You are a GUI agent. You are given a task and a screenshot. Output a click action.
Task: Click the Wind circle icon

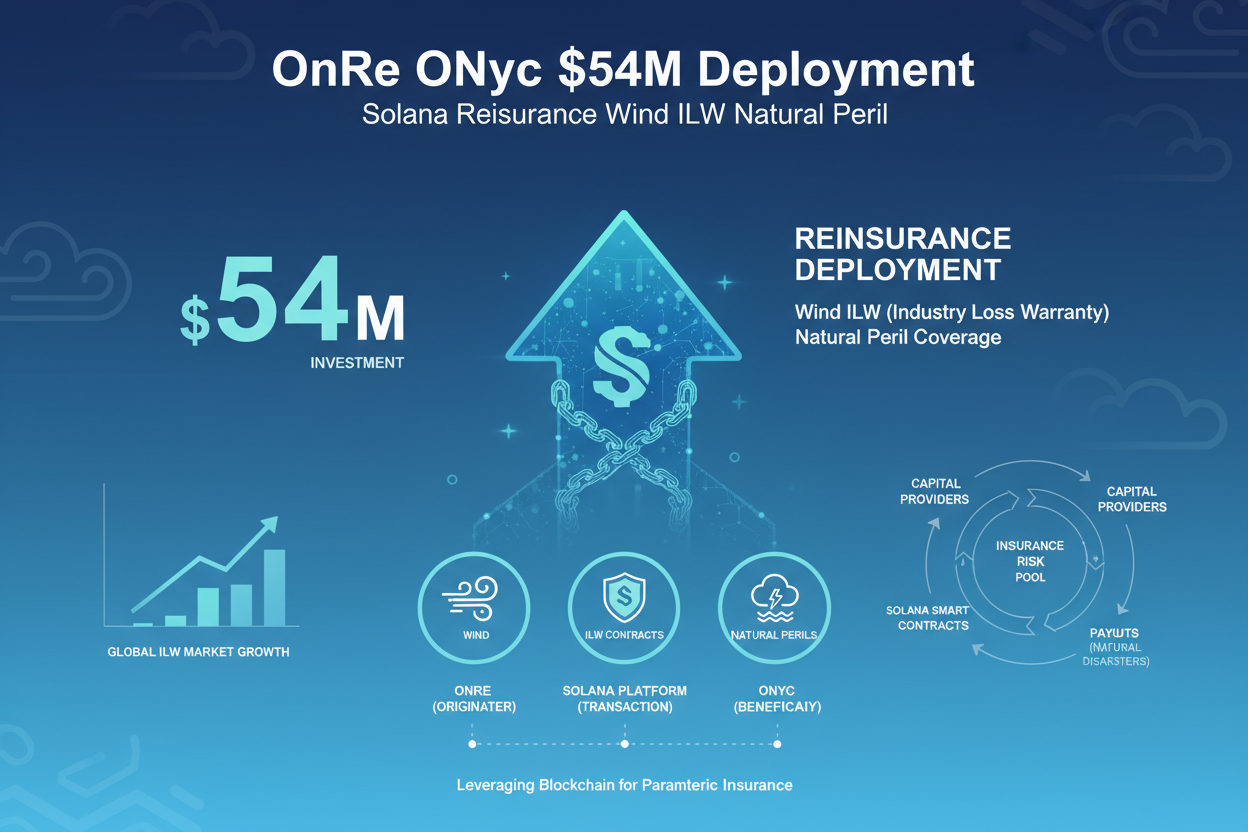[475, 608]
